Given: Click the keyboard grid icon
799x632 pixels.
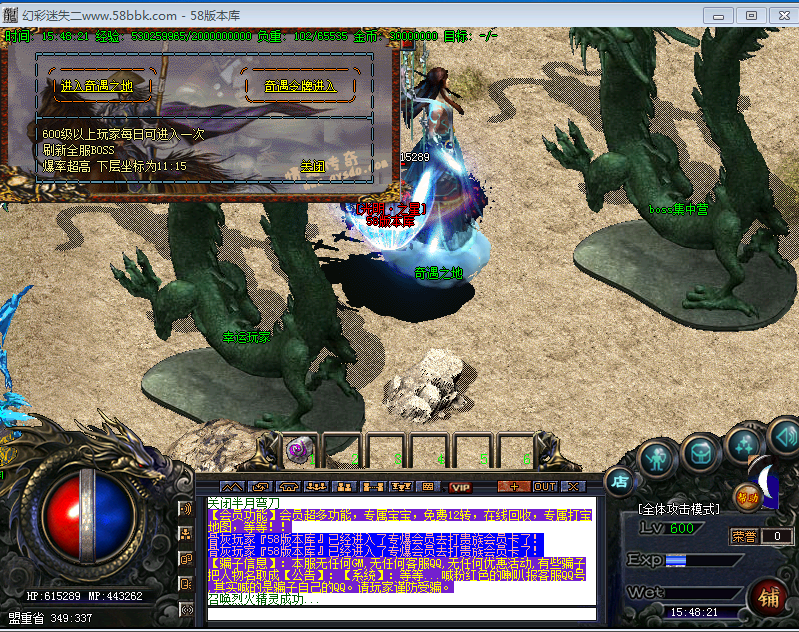Looking at the screenshot, I should pos(428,487).
